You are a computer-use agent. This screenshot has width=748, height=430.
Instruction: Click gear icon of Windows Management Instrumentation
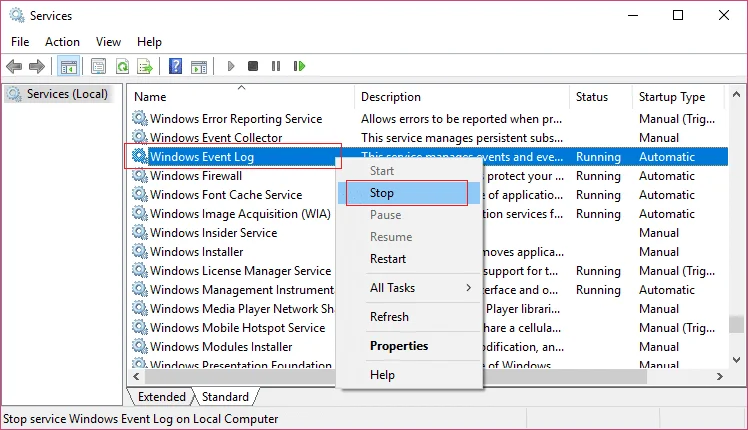140,289
